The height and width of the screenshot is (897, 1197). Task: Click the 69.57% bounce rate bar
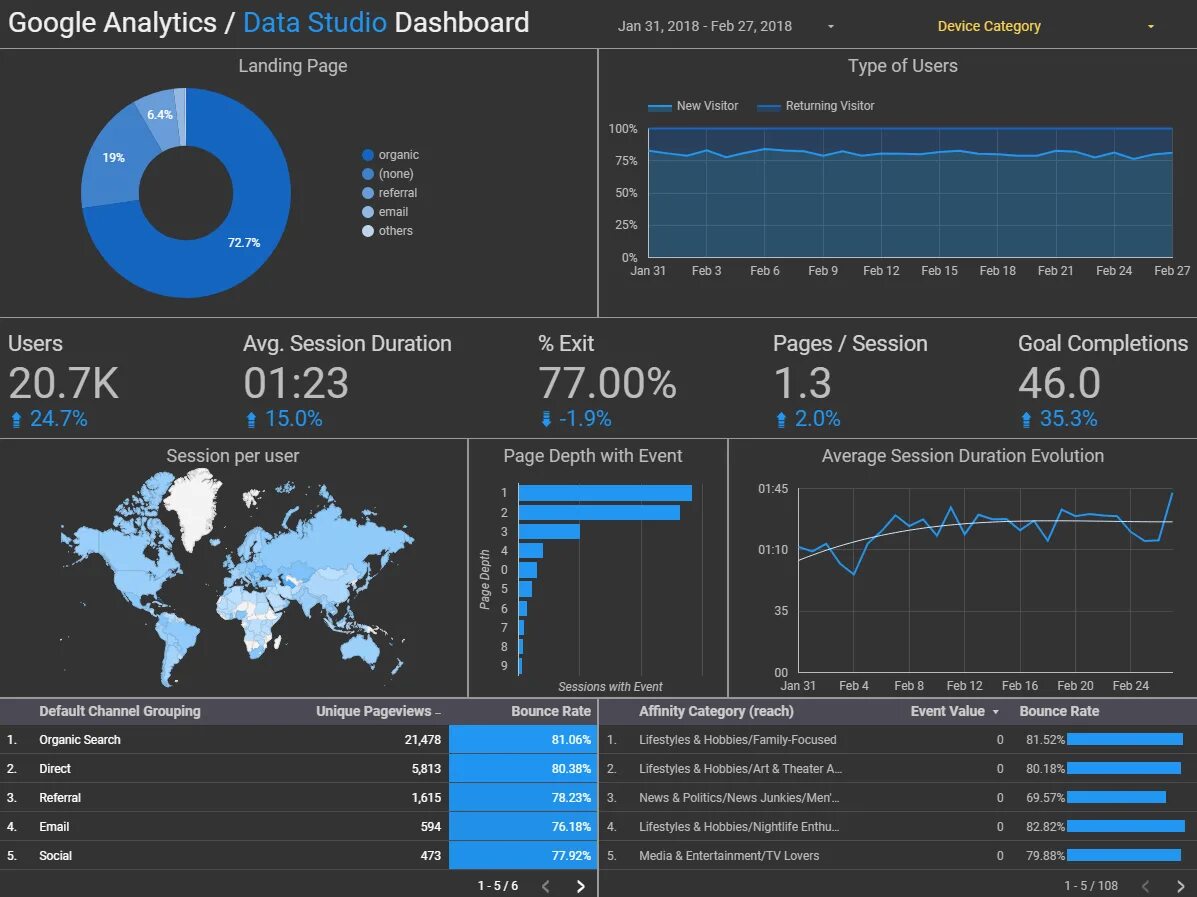pyautogui.click(x=1117, y=798)
